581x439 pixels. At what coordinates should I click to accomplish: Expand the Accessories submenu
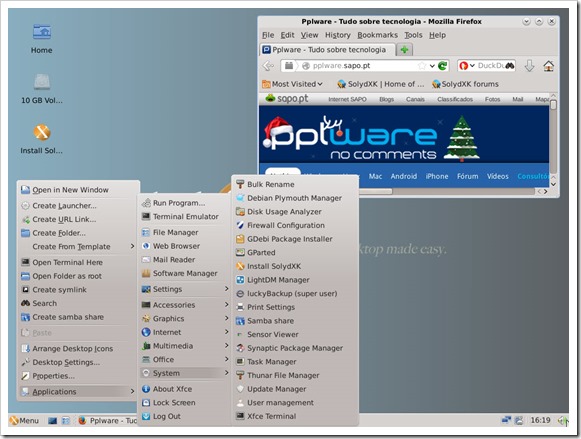pos(185,305)
